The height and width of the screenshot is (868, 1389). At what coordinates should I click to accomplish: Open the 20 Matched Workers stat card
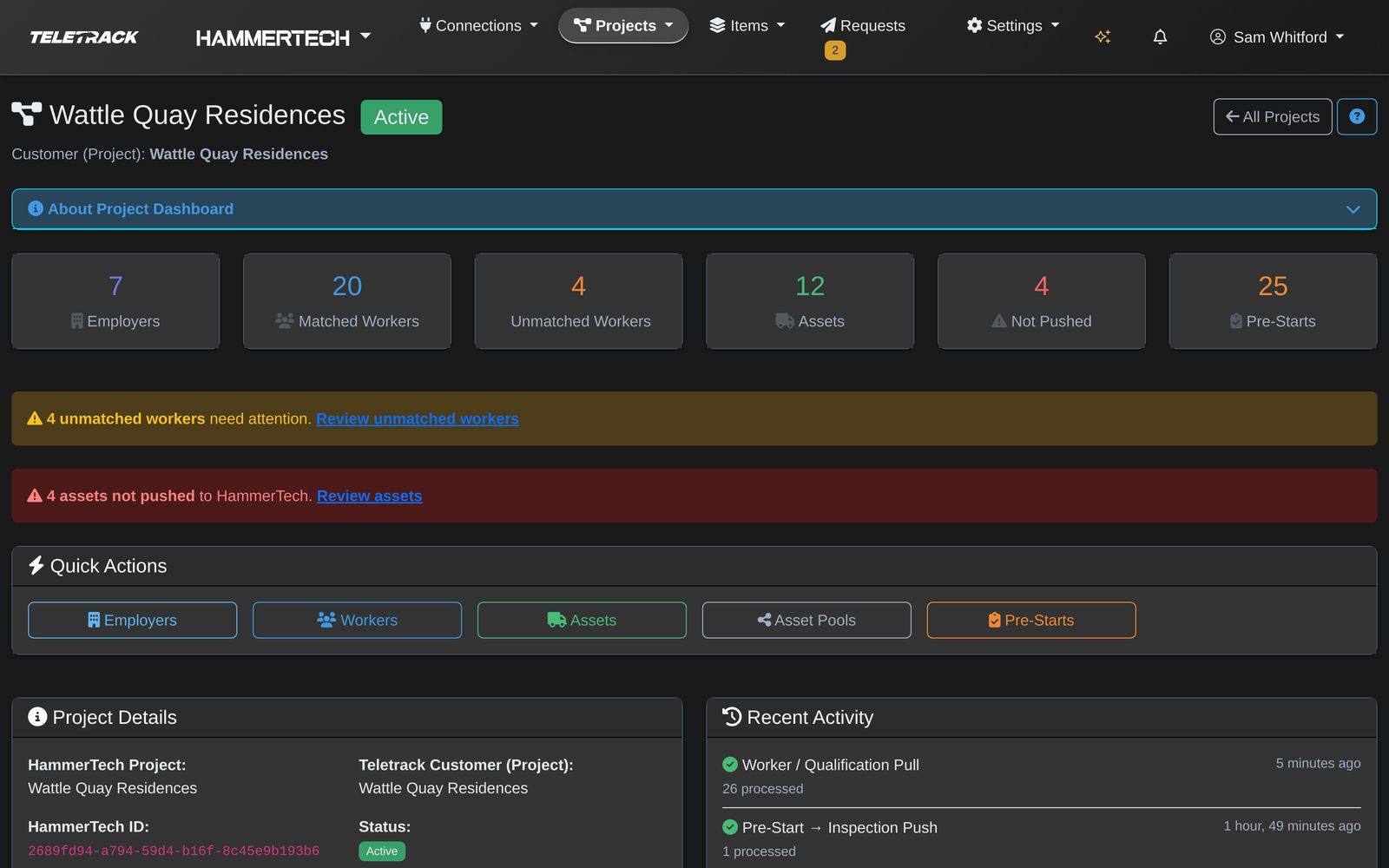pos(347,301)
